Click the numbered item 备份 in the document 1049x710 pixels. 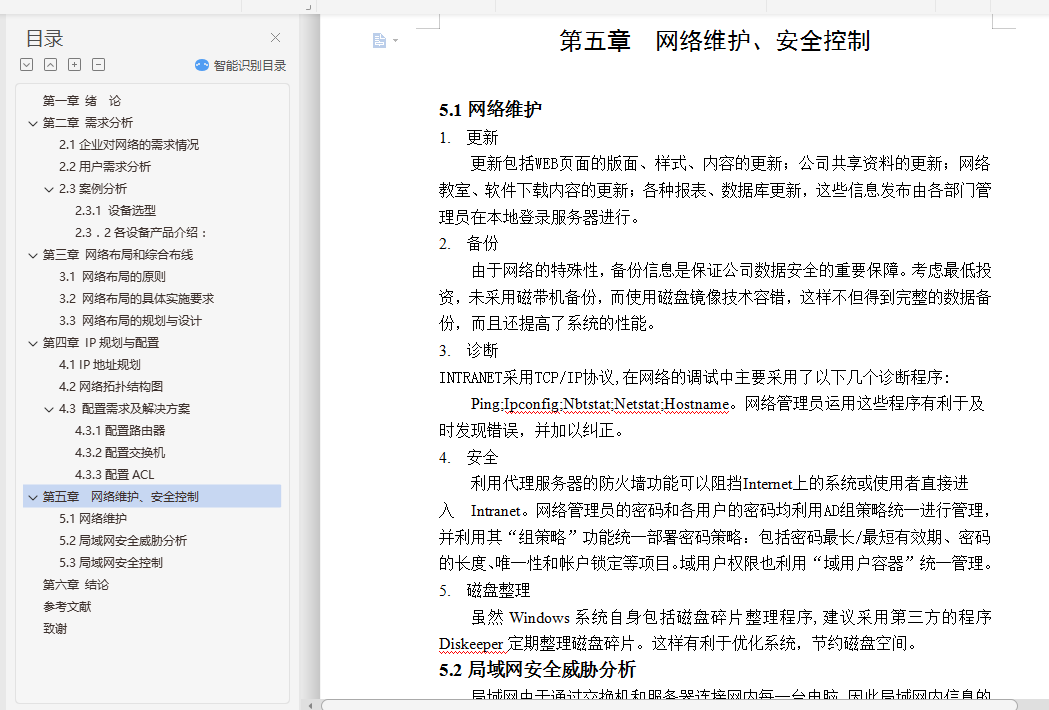coord(482,244)
